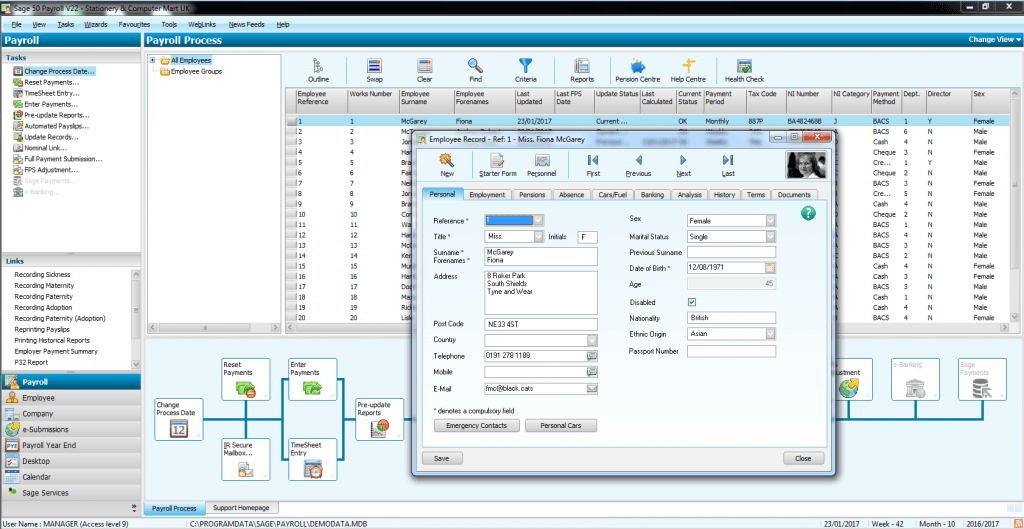Open the Wizards menu

(95, 24)
